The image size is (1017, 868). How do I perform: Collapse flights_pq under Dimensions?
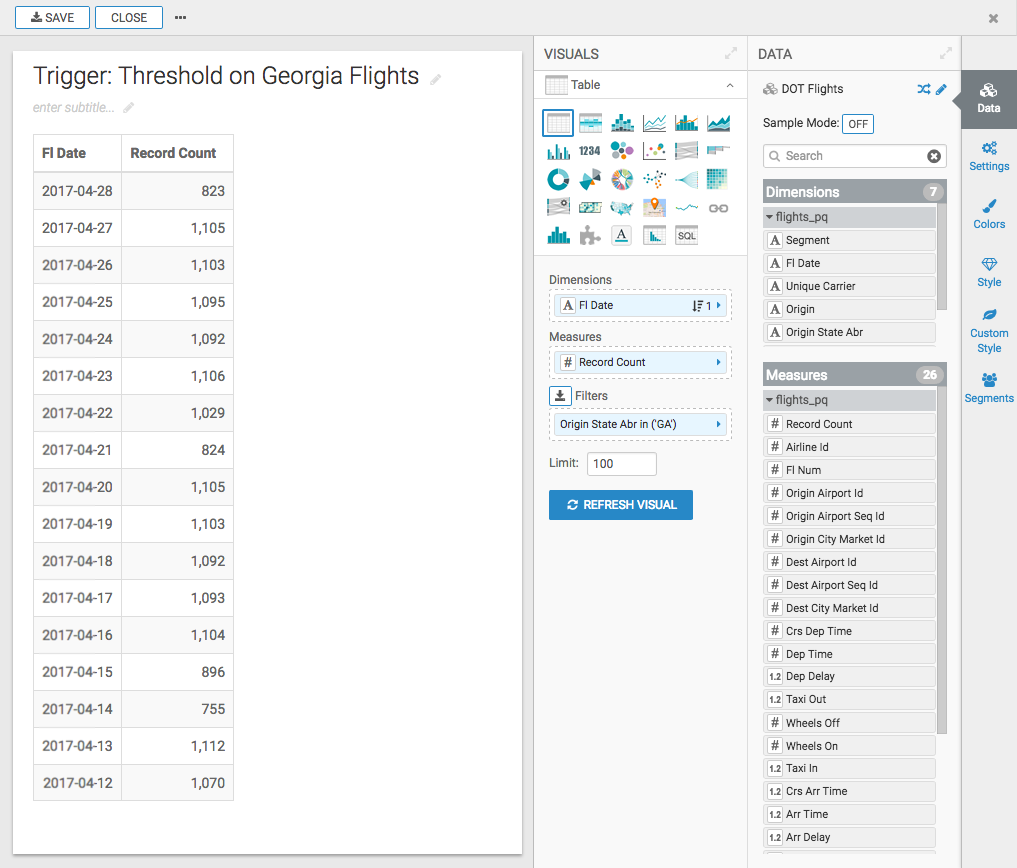(769, 216)
